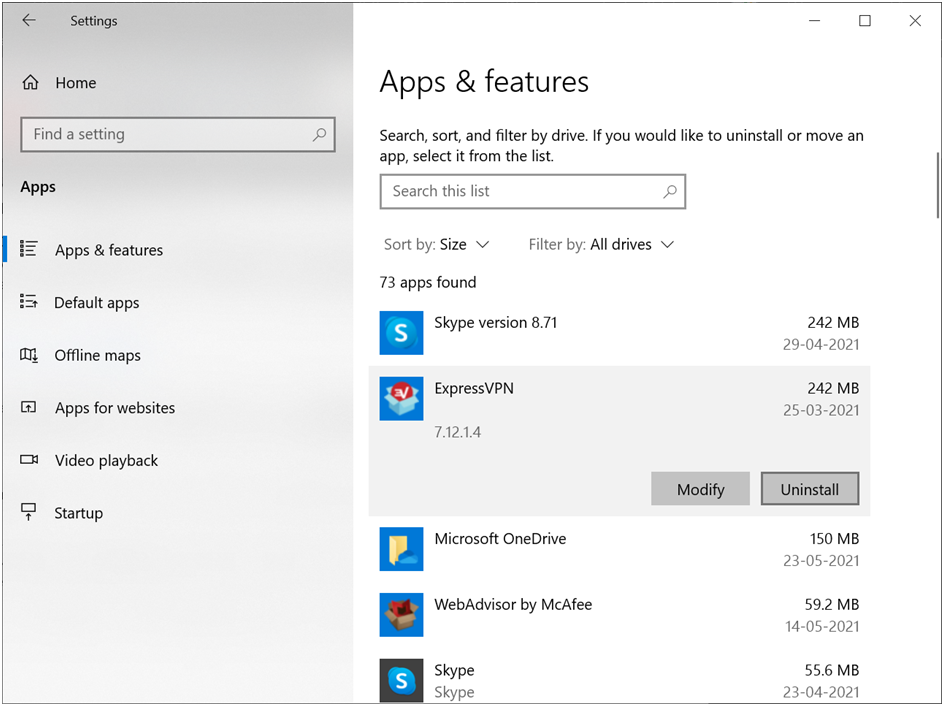Viewport: 944px width, 706px height.
Task: Click the dark Skype store app icon
Action: [x=401, y=680]
